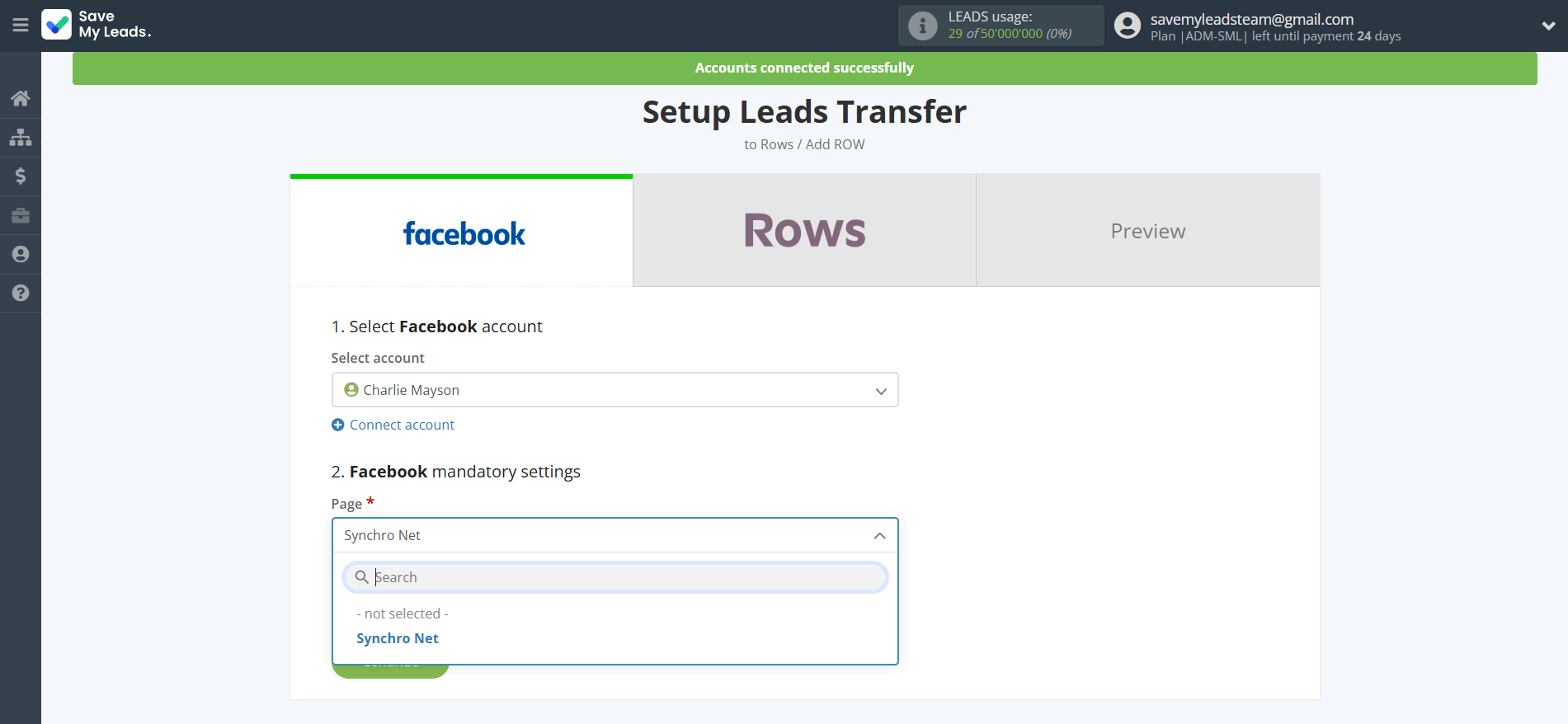1568x724 pixels.
Task: Open the billing dollar sidebar icon
Action: click(x=21, y=176)
